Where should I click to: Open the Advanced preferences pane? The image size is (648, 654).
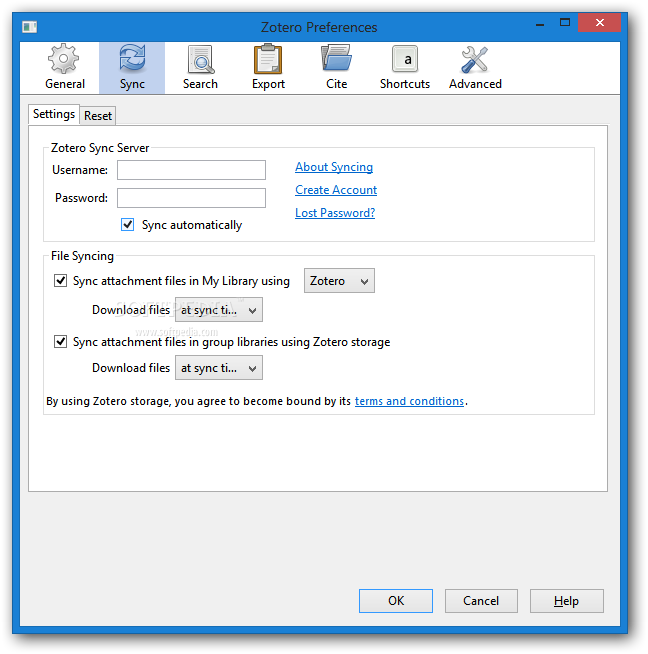[x=475, y=68]
